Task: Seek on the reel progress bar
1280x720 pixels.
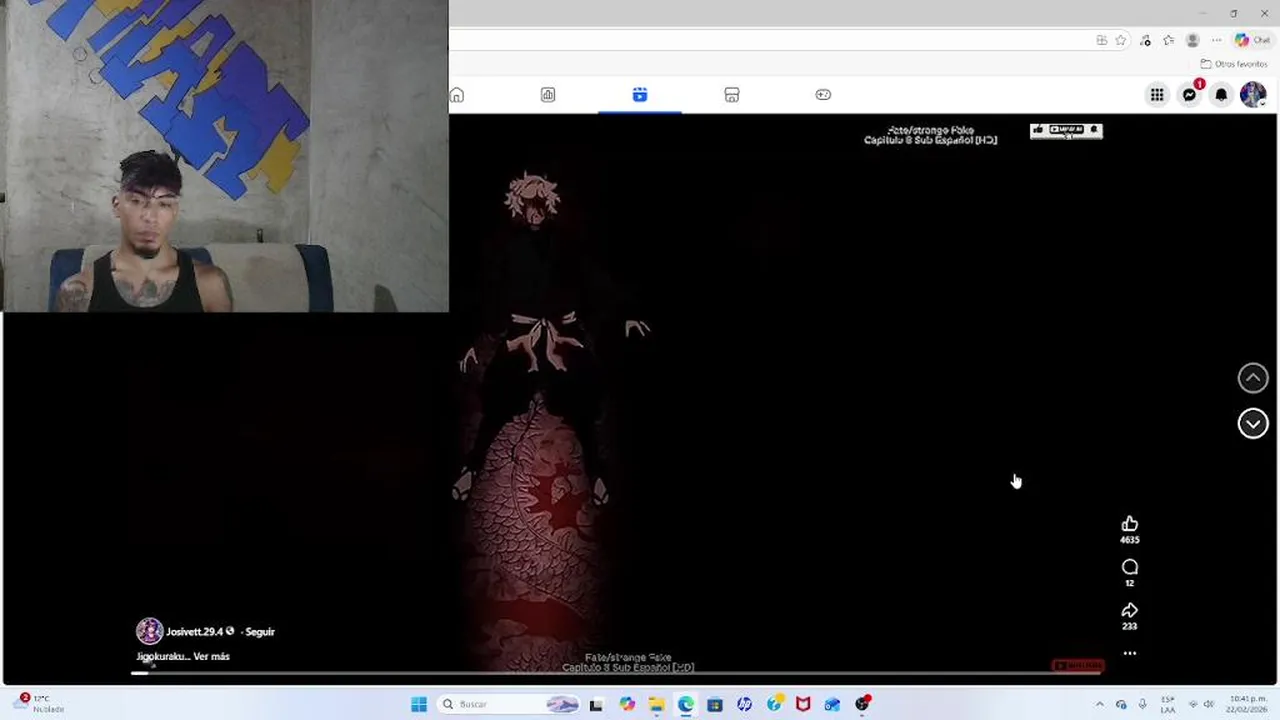Action: 616,673
